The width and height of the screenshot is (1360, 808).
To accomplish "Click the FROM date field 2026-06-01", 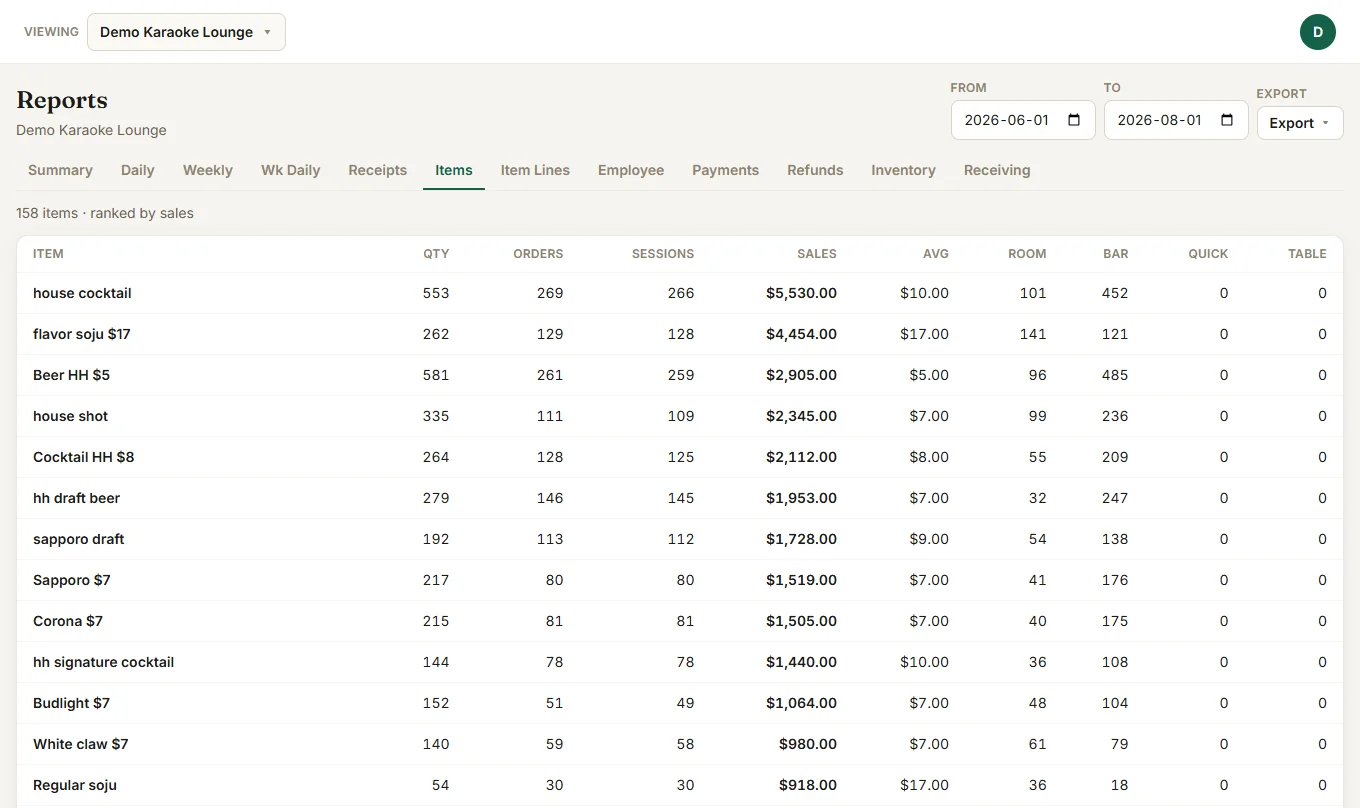I will (x=1023, y=120).
